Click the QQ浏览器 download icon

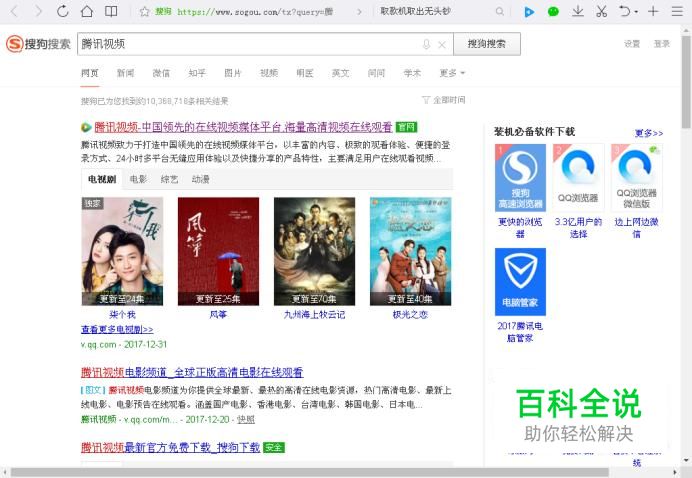point(578,178)
